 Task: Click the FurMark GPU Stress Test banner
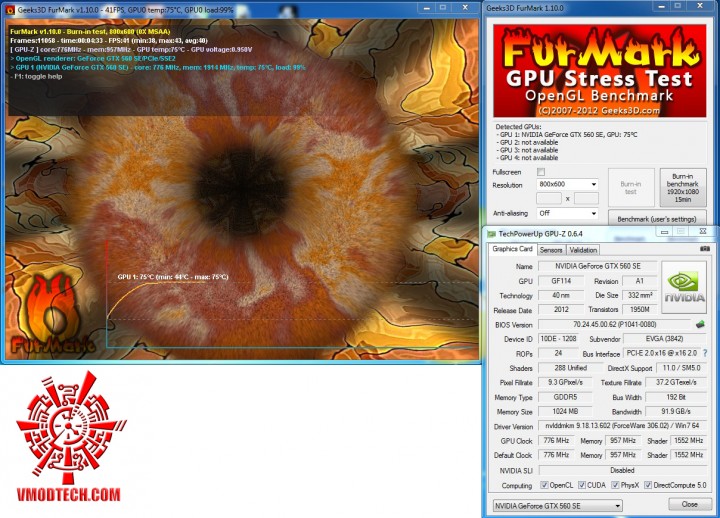(600, 71)
